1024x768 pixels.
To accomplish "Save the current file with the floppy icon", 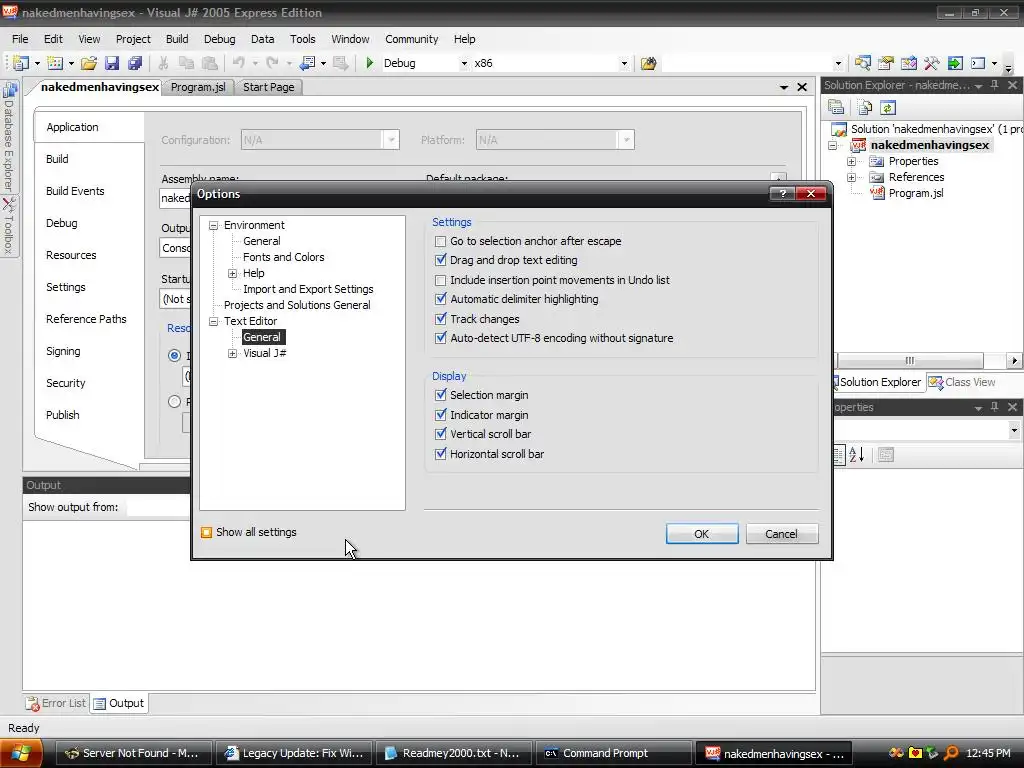I will click(x=112, y=63).
